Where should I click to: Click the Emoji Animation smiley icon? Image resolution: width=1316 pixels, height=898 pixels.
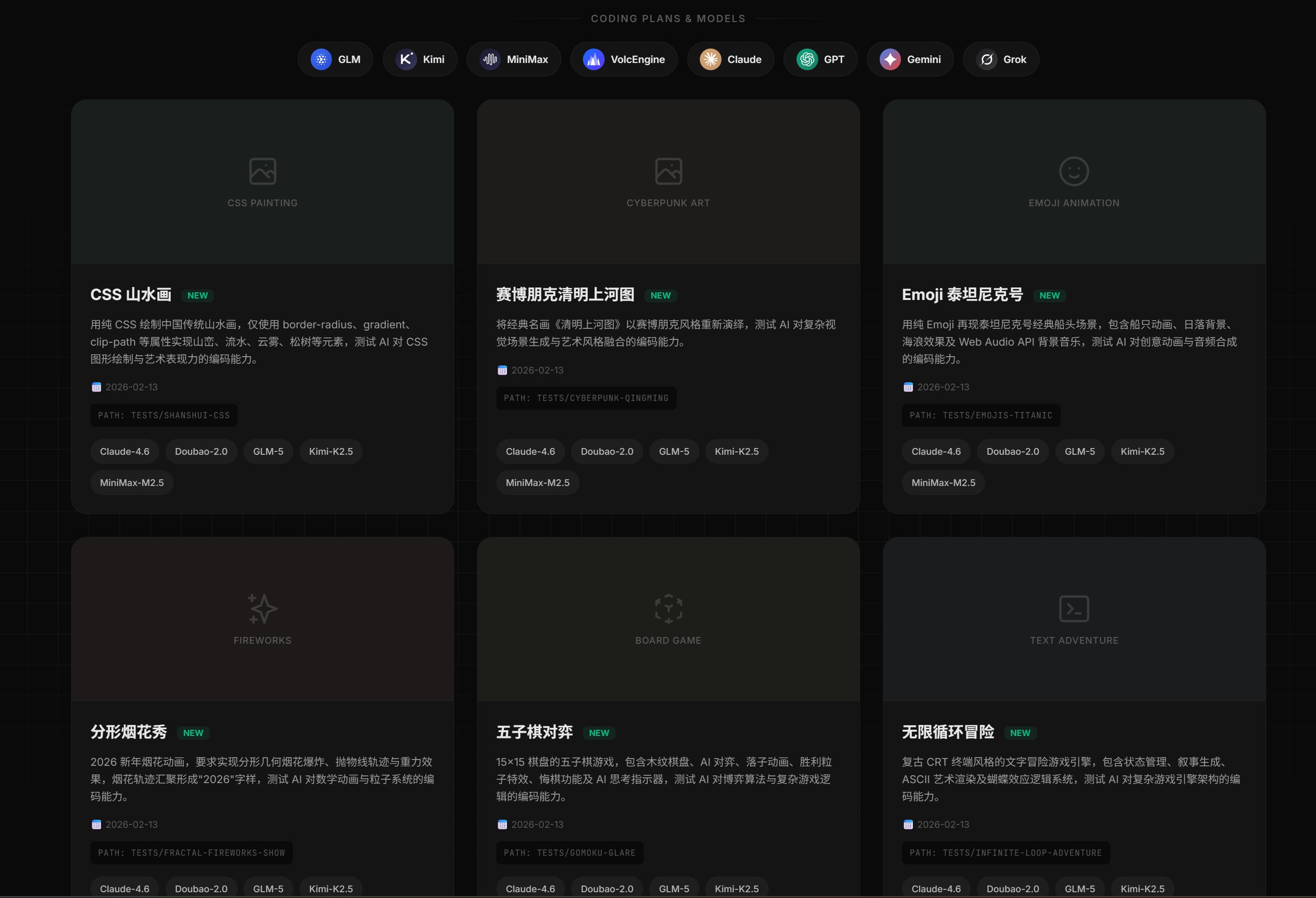point(1074,171)
